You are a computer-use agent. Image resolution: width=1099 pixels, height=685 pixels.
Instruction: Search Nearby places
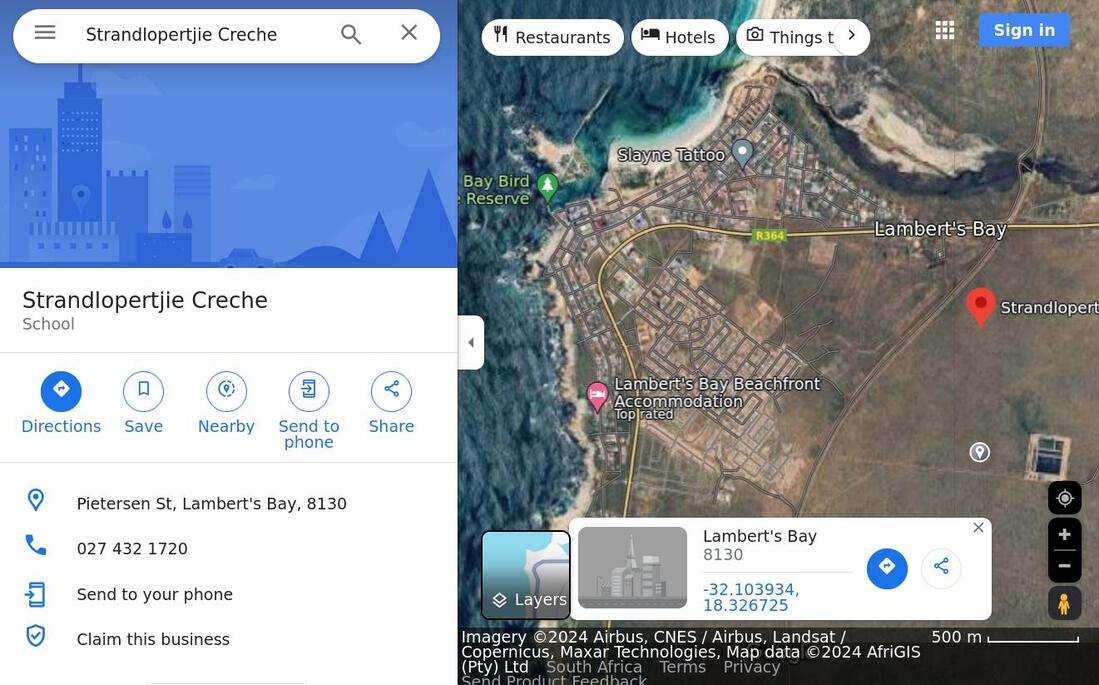coord(226,403)
